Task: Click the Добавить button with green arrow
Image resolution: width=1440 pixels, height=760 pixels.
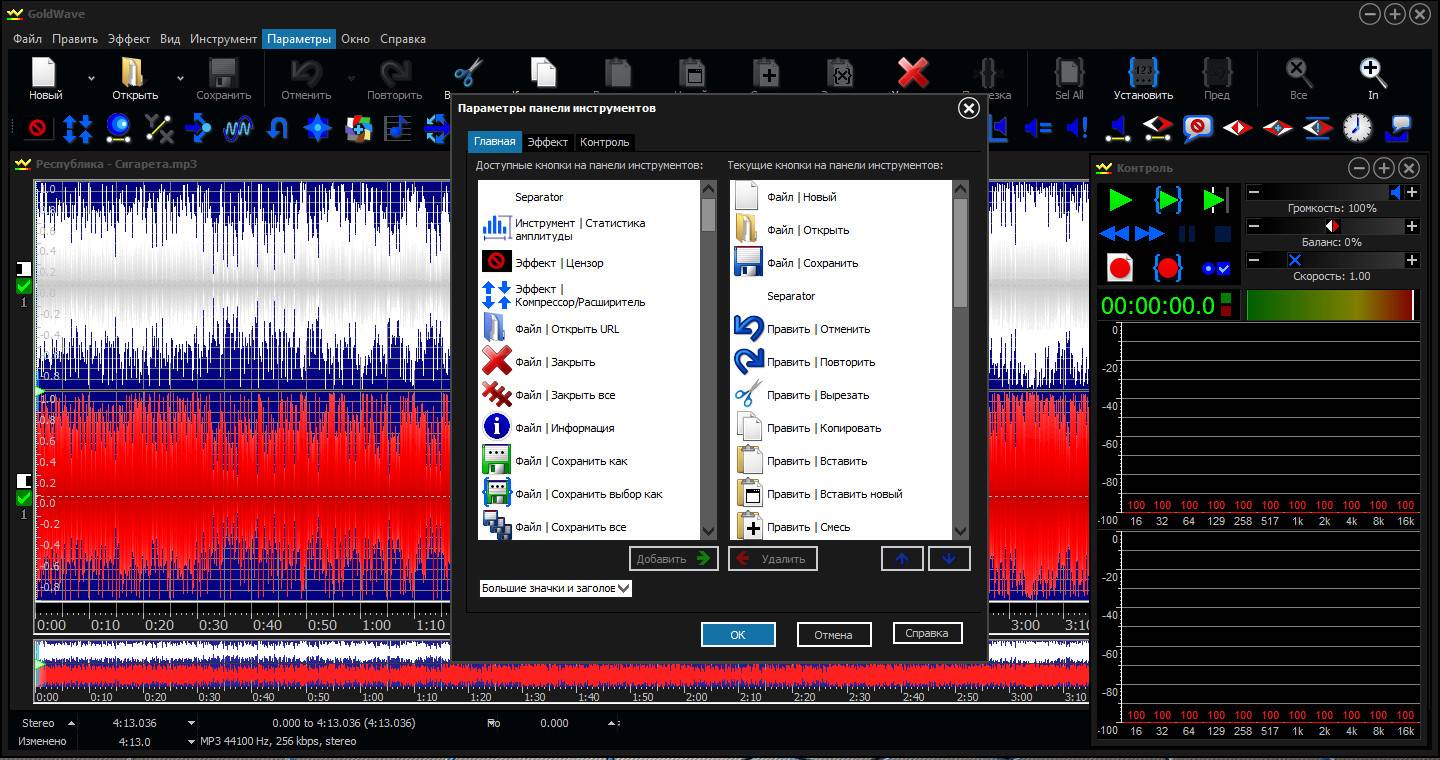Action: point(674,558)
